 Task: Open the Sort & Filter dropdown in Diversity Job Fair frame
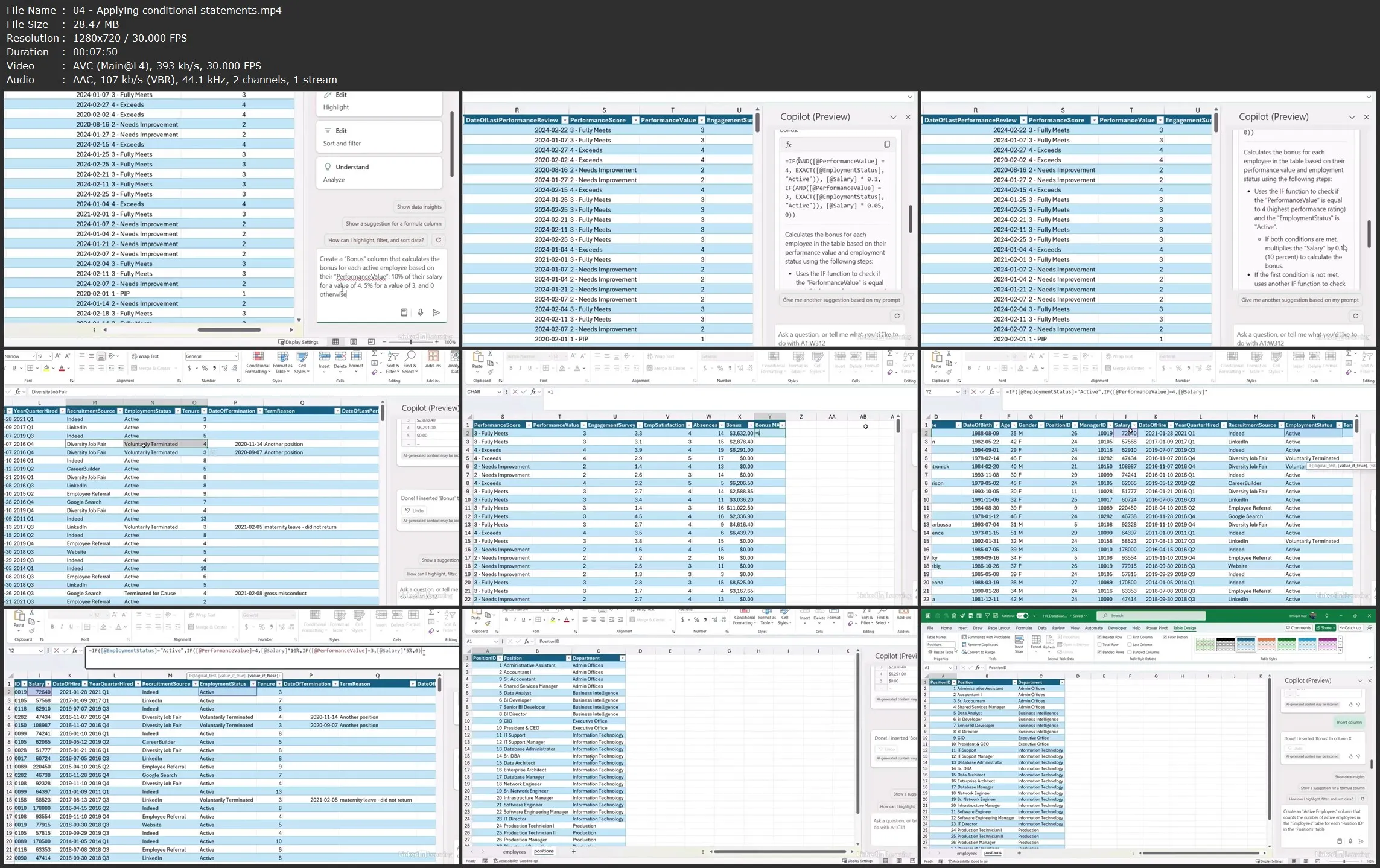click(x=393, y=363)
